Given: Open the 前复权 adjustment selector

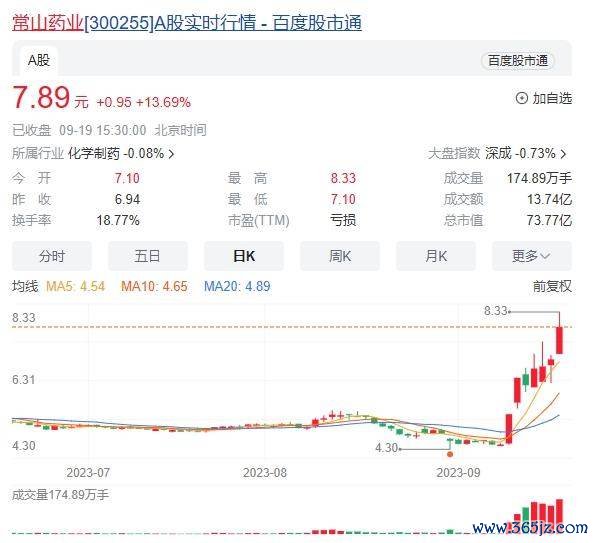Looking at the screenshot, I should coord(552,286).
